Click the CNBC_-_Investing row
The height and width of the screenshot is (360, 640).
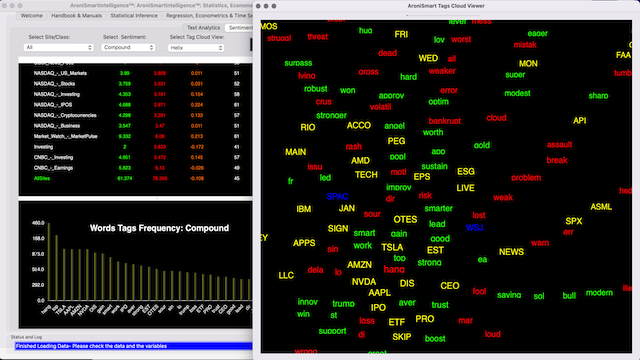tap(136, 158)
